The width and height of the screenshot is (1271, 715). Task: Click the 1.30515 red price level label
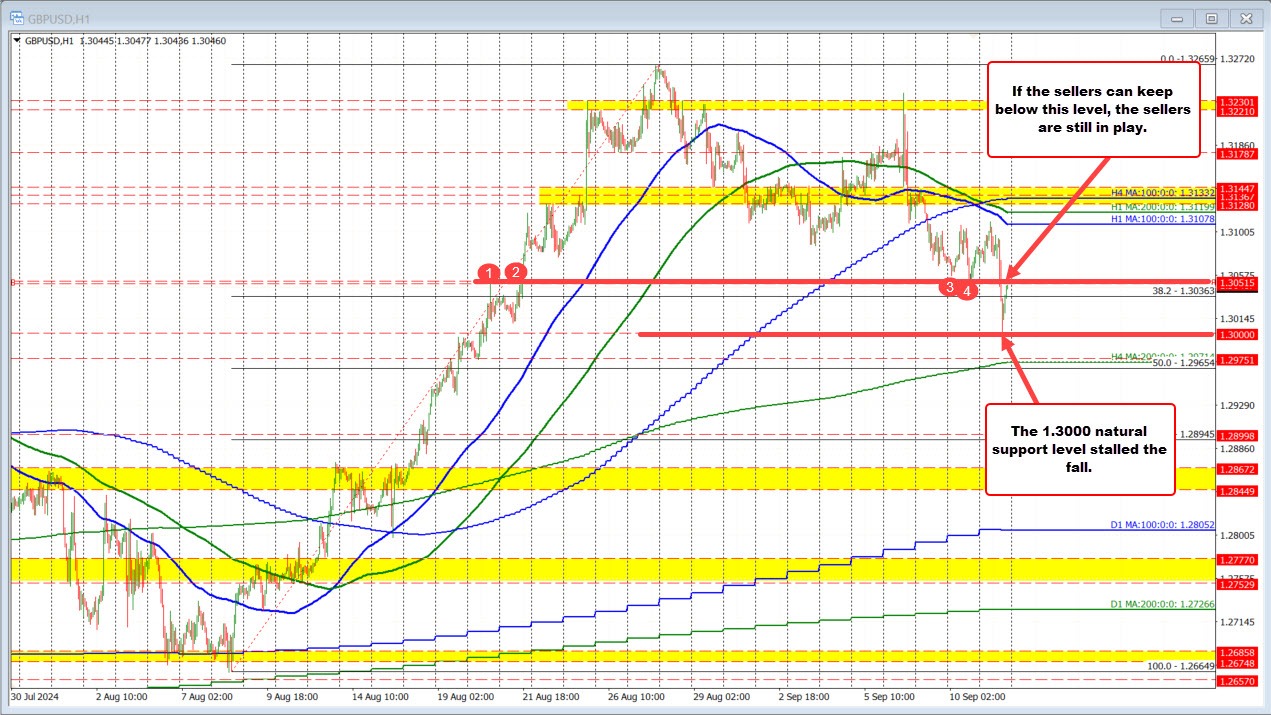pyautogui.click(x=1237, y=284)
